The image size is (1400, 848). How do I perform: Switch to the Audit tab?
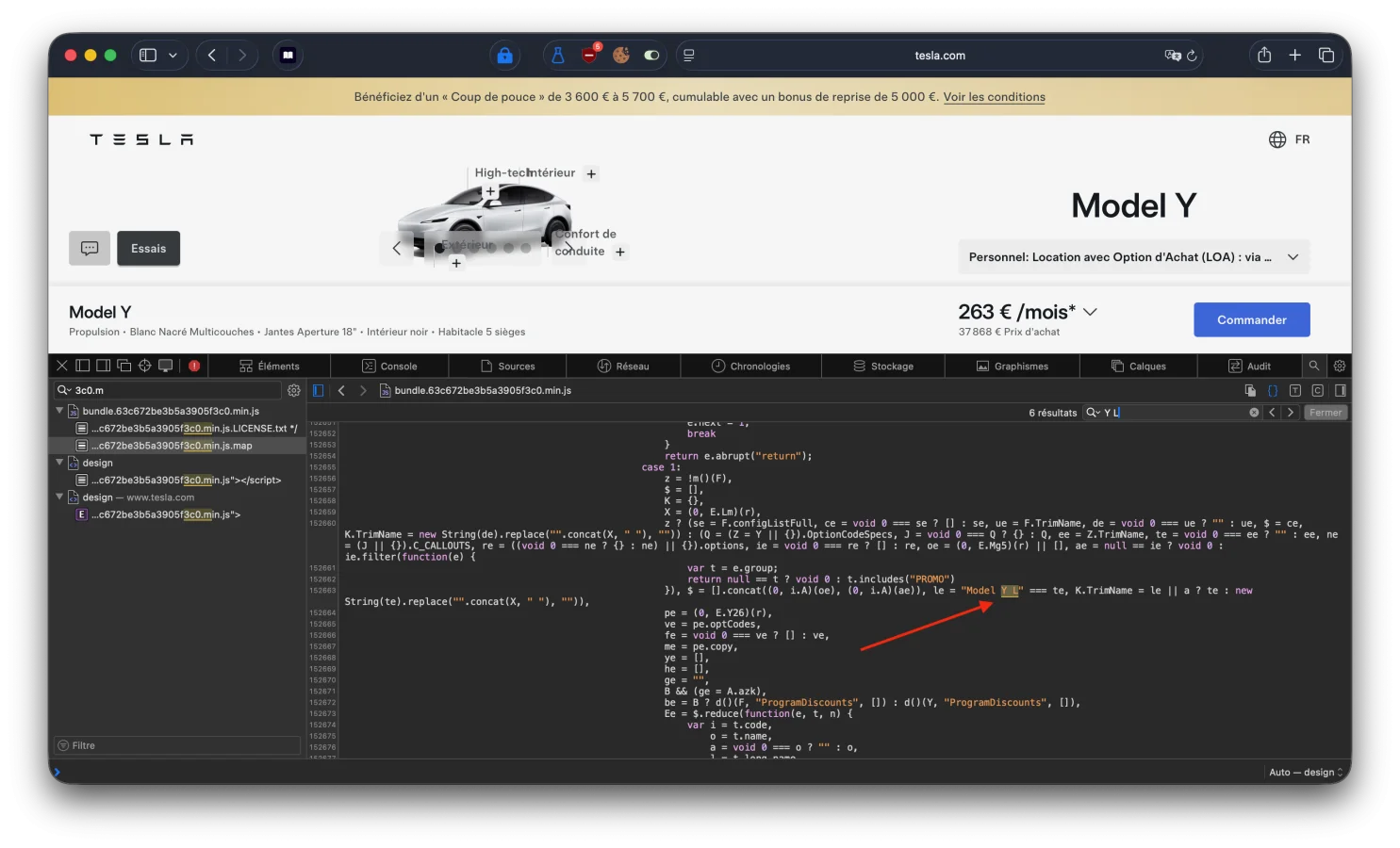click(x=1250, y=367)
